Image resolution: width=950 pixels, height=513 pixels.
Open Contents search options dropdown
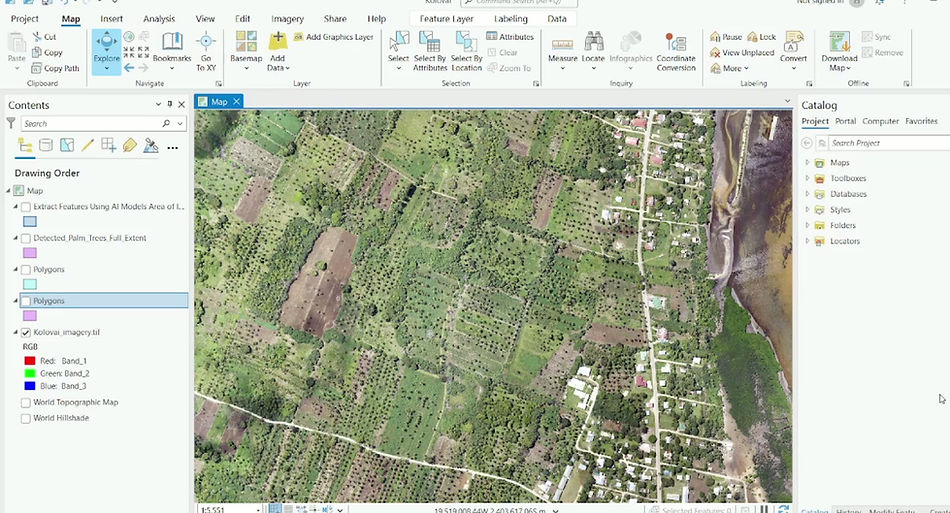(180, 124)
